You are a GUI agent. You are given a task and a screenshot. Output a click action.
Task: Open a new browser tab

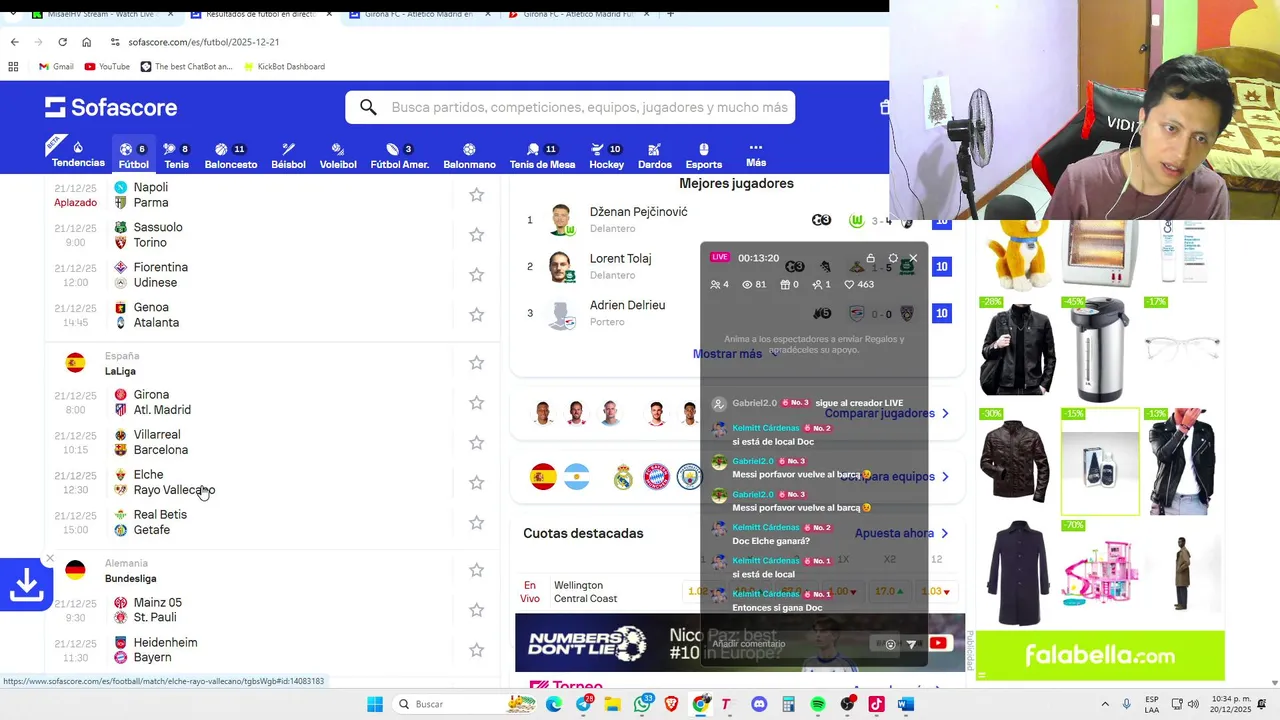(x=670, y=14)
